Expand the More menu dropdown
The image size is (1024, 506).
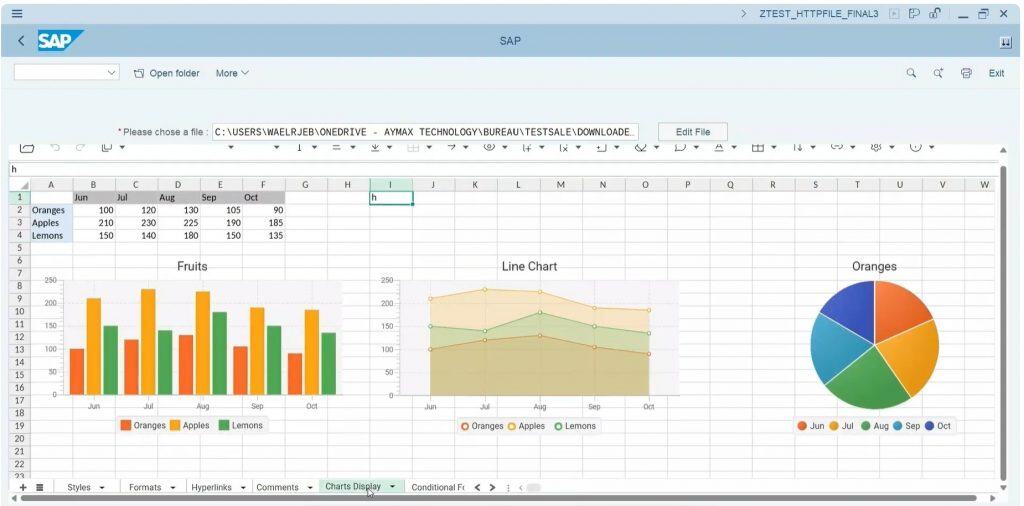tap(232, 73)
